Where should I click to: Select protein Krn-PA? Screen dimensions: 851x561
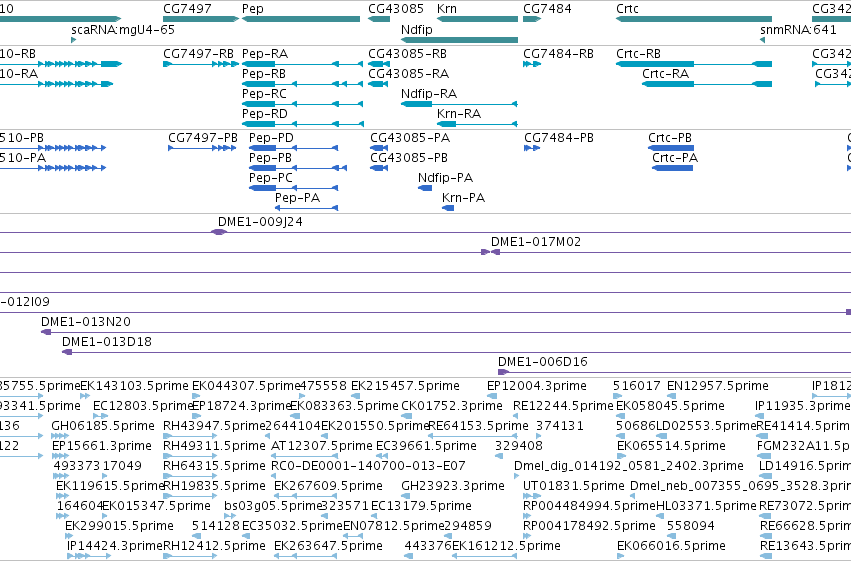[x=448, y=208]
